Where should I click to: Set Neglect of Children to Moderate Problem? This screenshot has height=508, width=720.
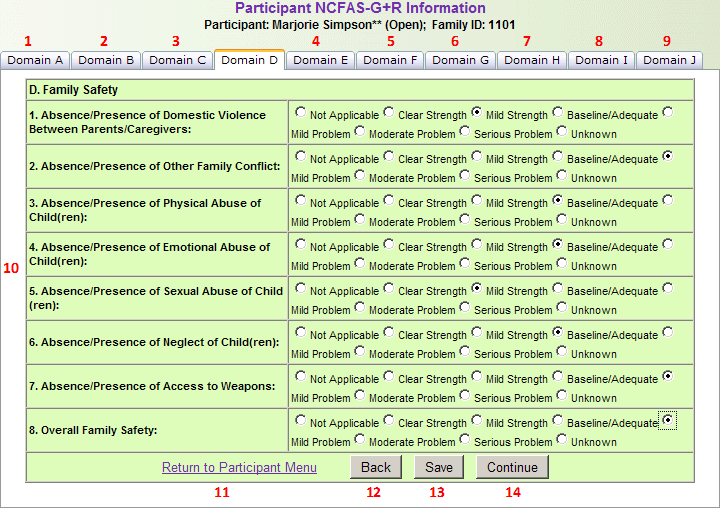(x=360, y=351)
